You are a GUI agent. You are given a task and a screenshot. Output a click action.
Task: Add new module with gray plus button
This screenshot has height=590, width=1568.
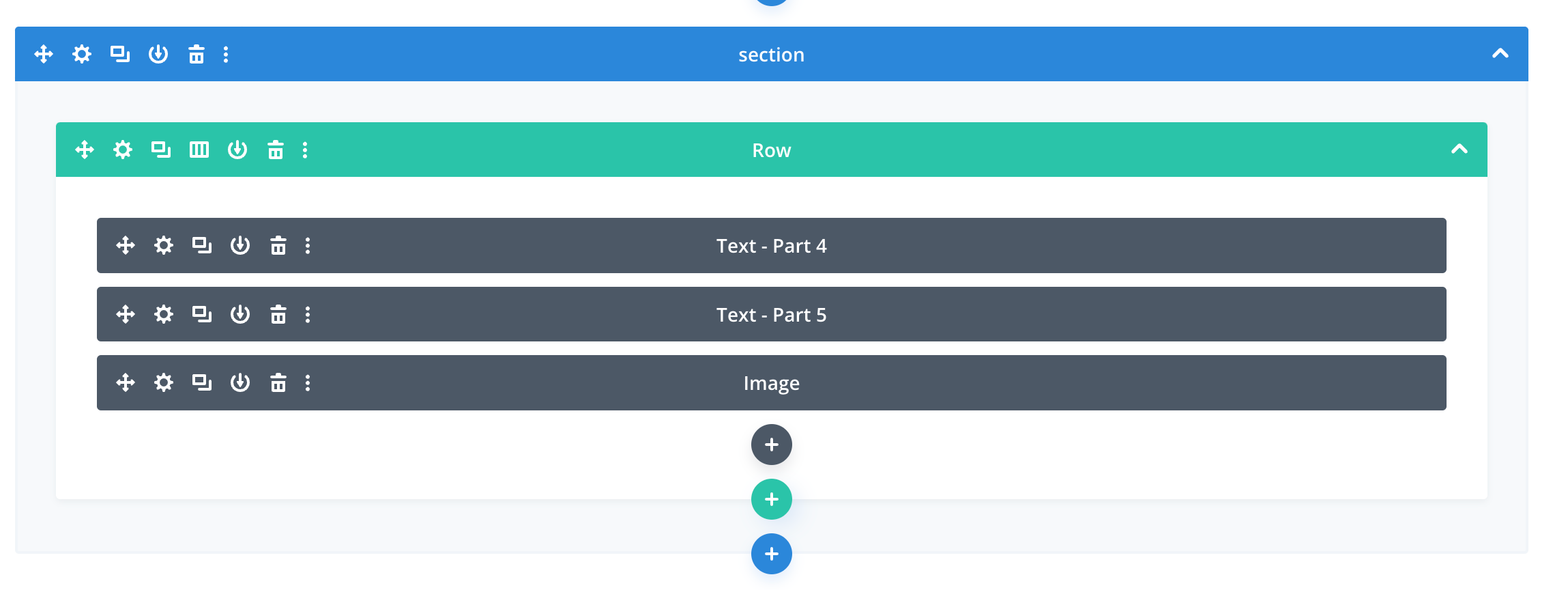coord(771,445)
